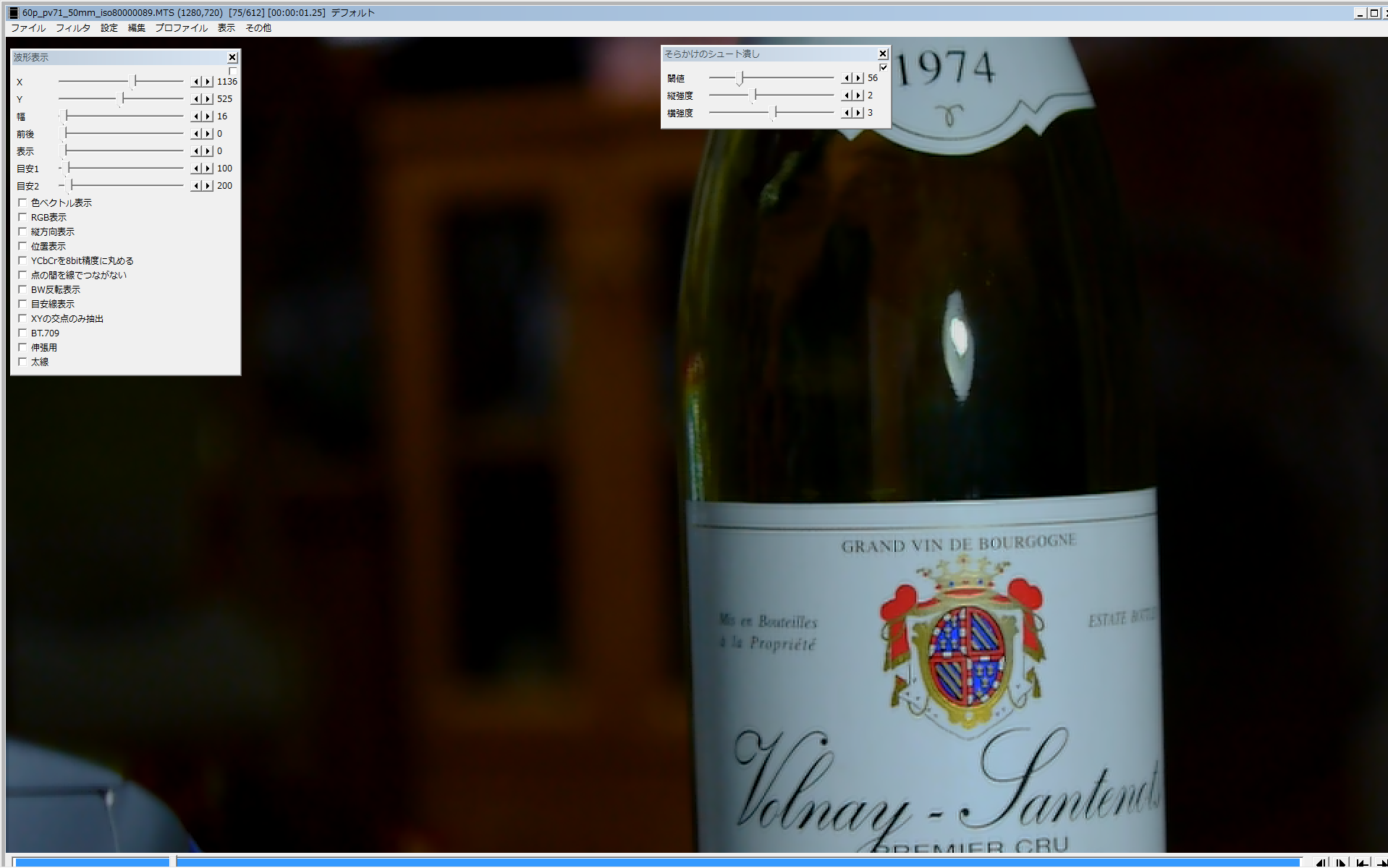Click the Y value increase arrow
Screen dimensions: 1388x868
[208, 99]
